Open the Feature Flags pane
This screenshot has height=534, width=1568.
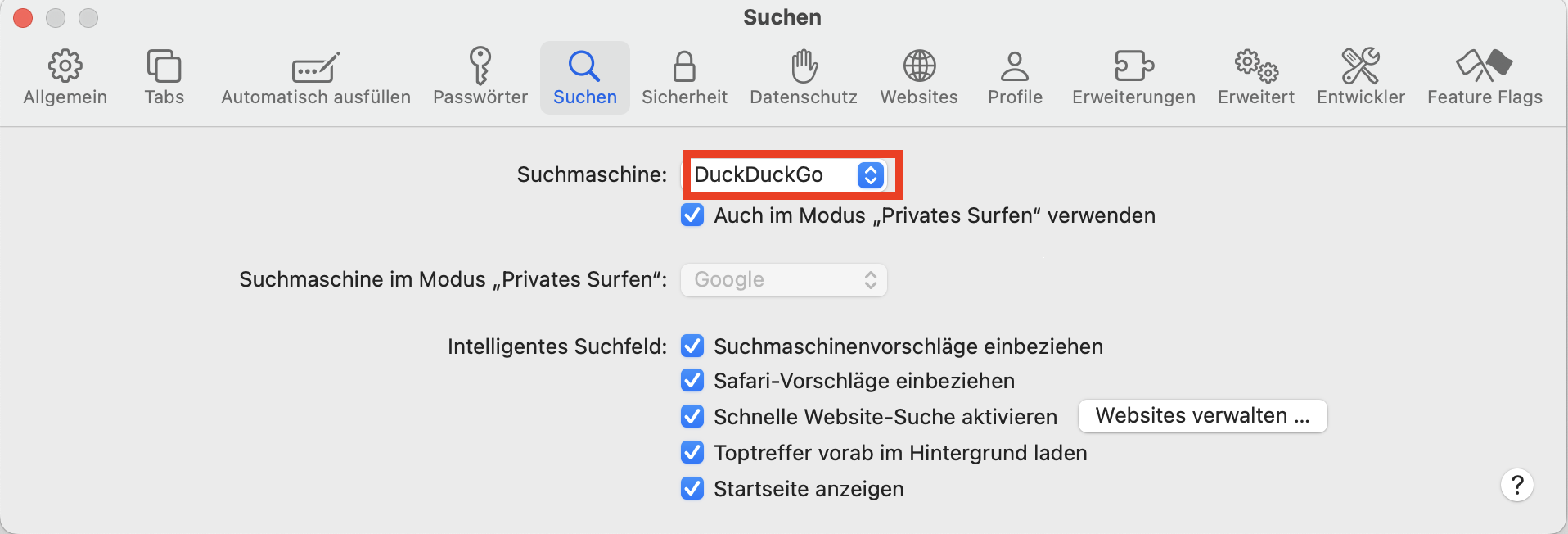[1485, 78]
